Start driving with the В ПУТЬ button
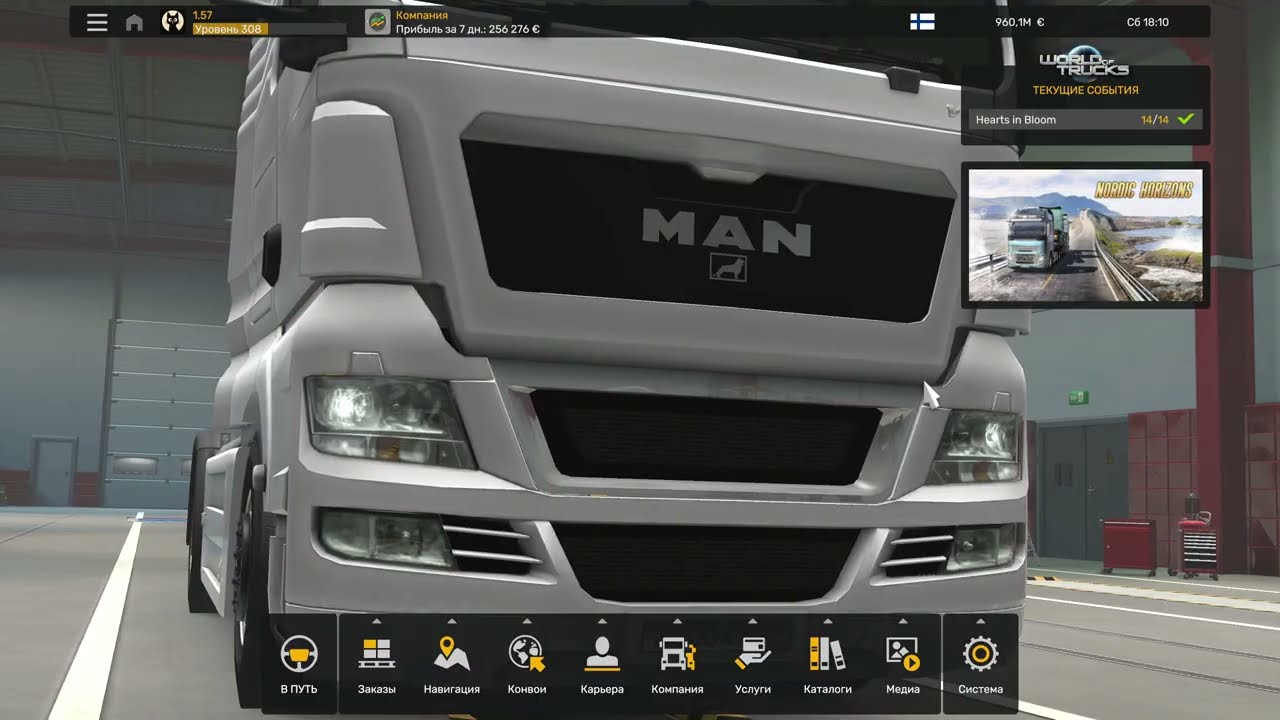Viewport: 1280px width, 720px height. coord(298,664)
